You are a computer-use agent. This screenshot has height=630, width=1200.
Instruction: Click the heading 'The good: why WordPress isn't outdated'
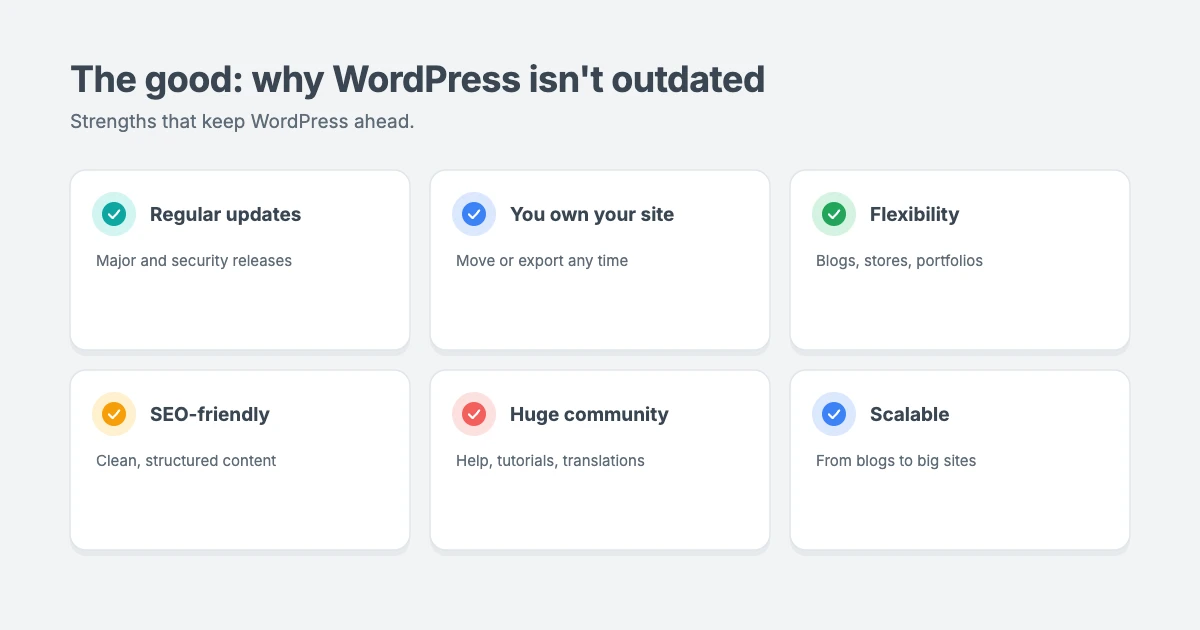pyautogui.click(x=417, y=79)
